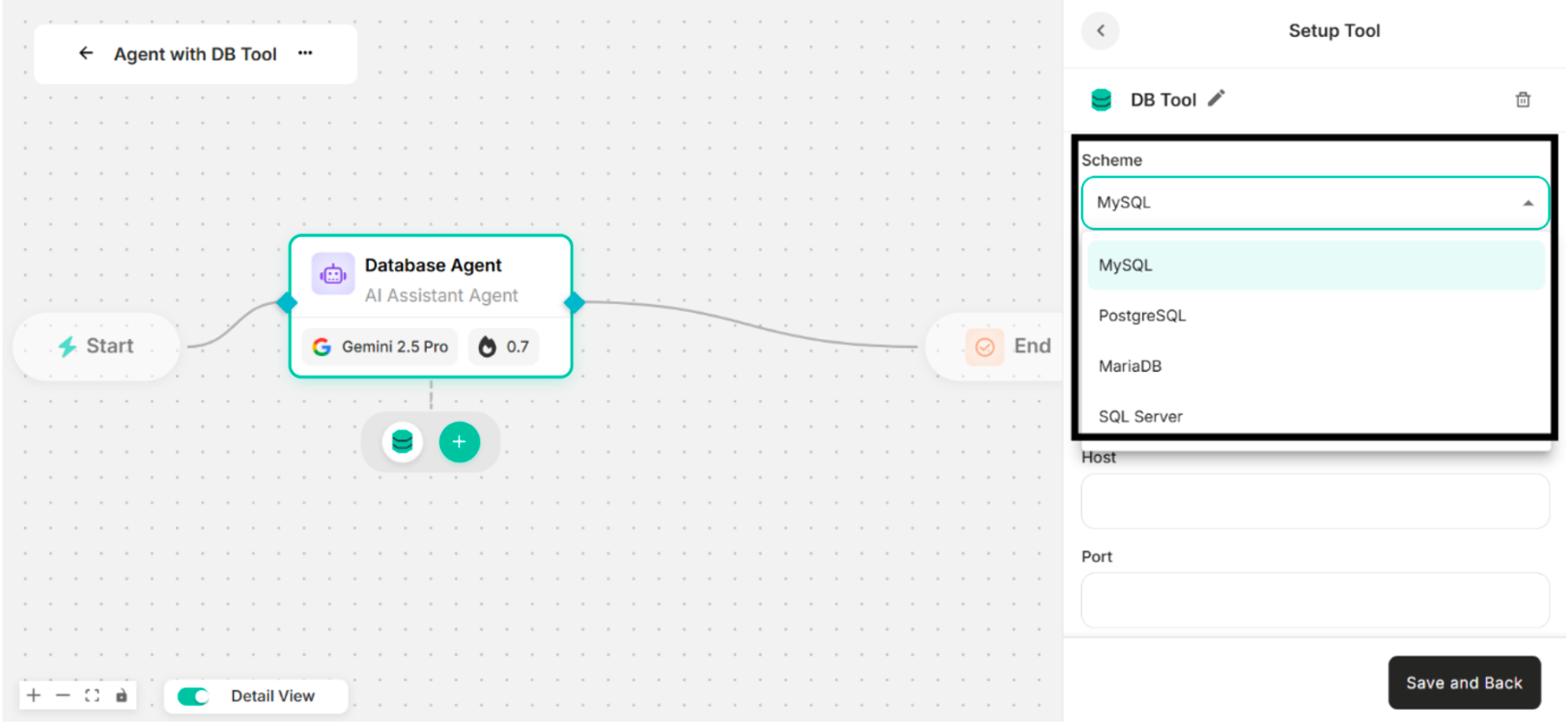Click the temperature flame icon showing 0.7

pos(487,347)
